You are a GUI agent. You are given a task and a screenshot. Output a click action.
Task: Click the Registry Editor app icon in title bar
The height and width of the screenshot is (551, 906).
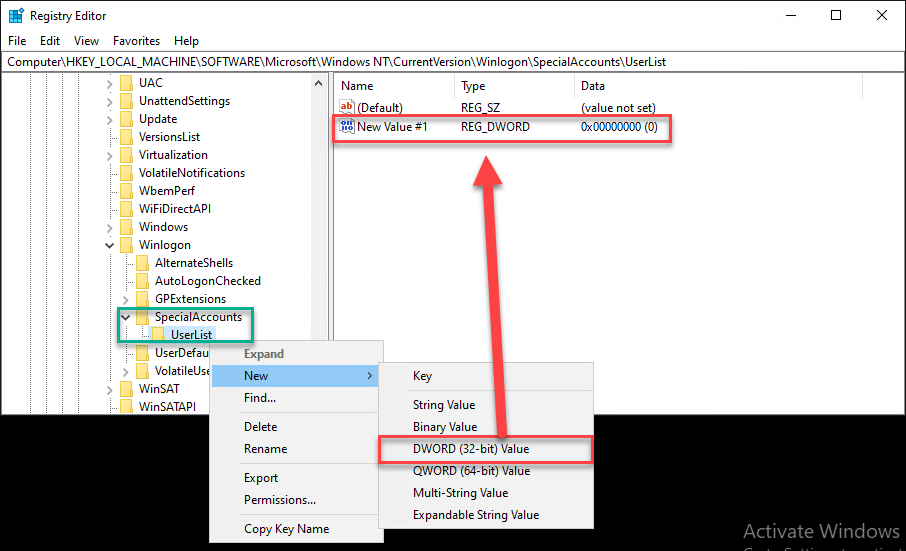point(16,16)
